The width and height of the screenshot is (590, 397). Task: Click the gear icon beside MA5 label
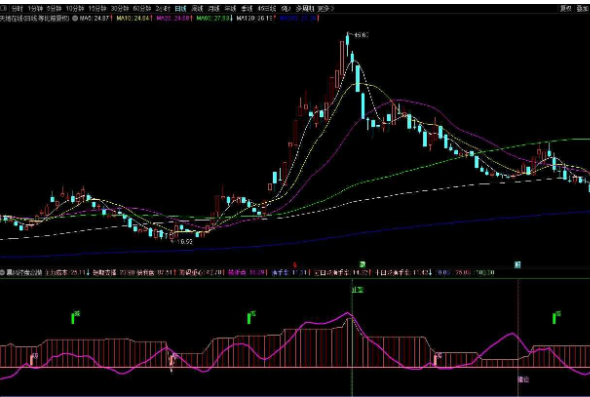pyautogui.click(x=75, y=18)
